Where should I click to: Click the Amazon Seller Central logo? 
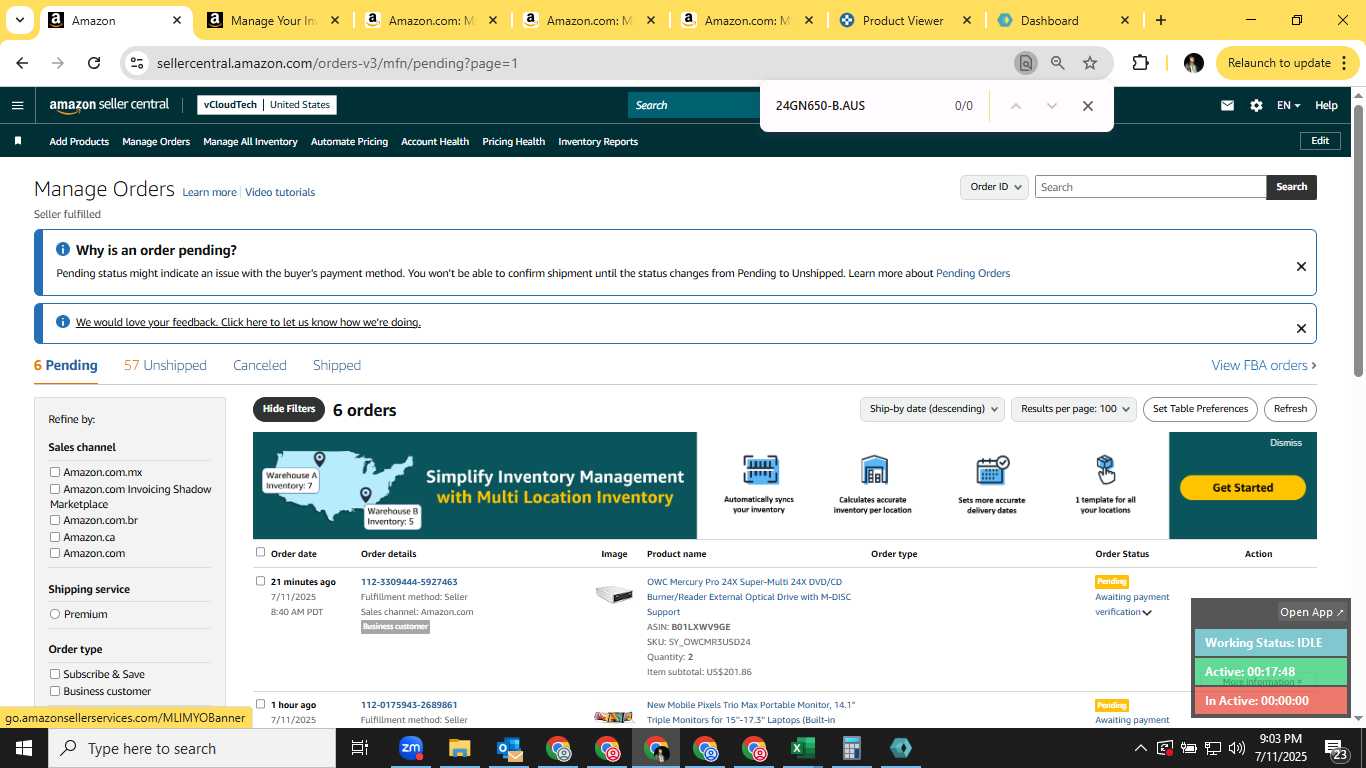pyautogui.click(x=109, y=105)
